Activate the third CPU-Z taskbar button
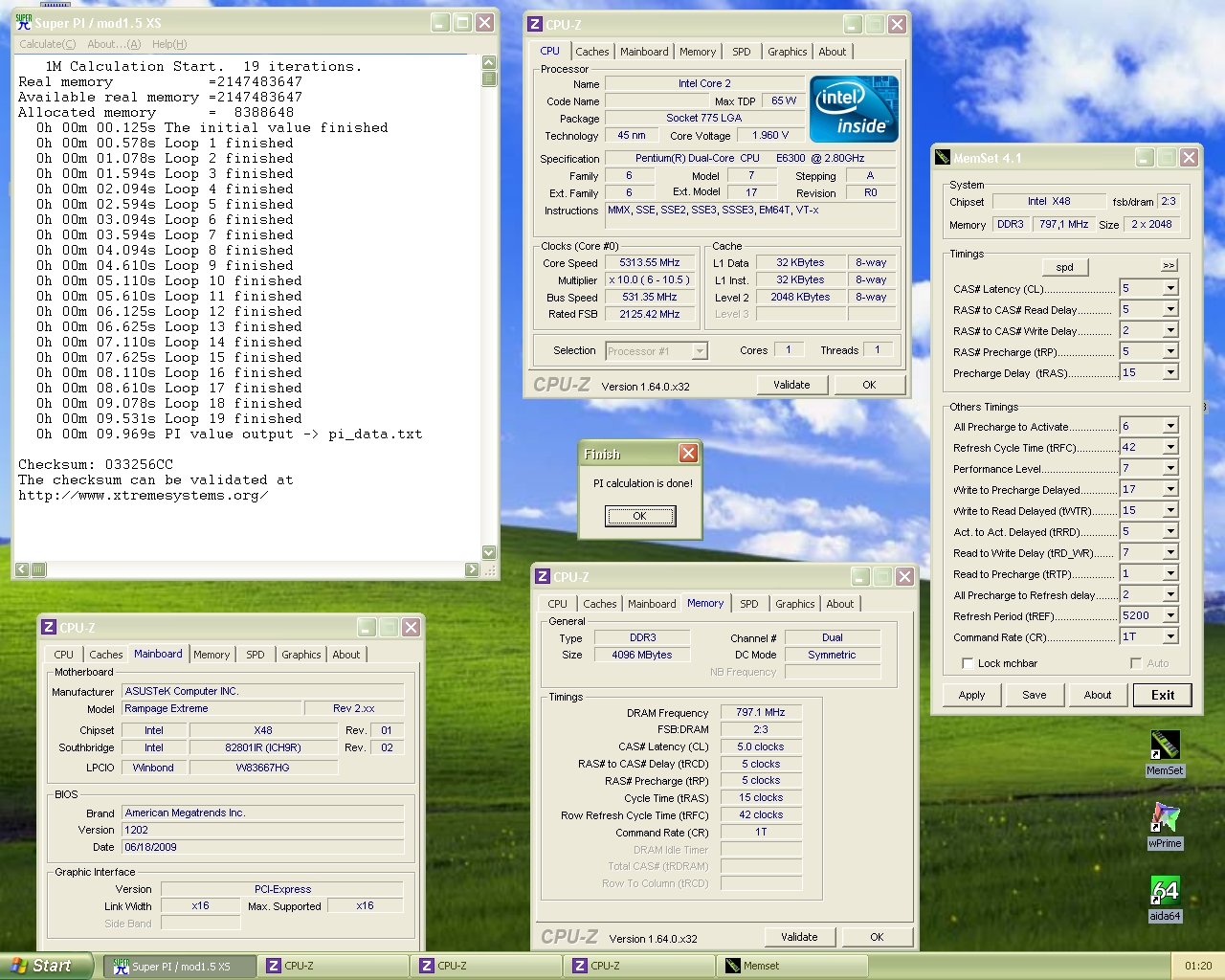The image size is (1225, 980). coord(639,967)
